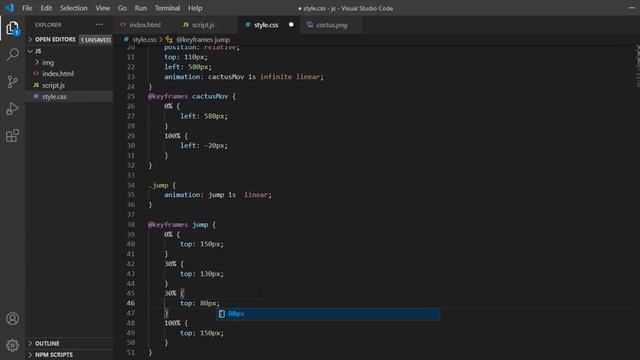The width and height of the screenshot is (640, 360).
Task: Open the Go menu
Action: [122, 8]
